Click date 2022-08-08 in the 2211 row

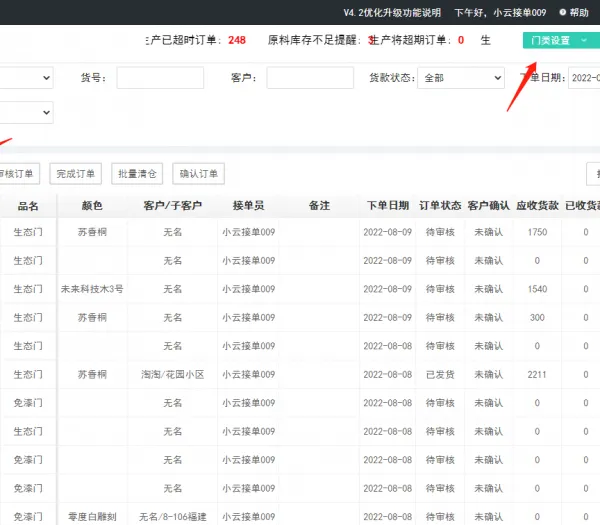(x=388, y=375)
